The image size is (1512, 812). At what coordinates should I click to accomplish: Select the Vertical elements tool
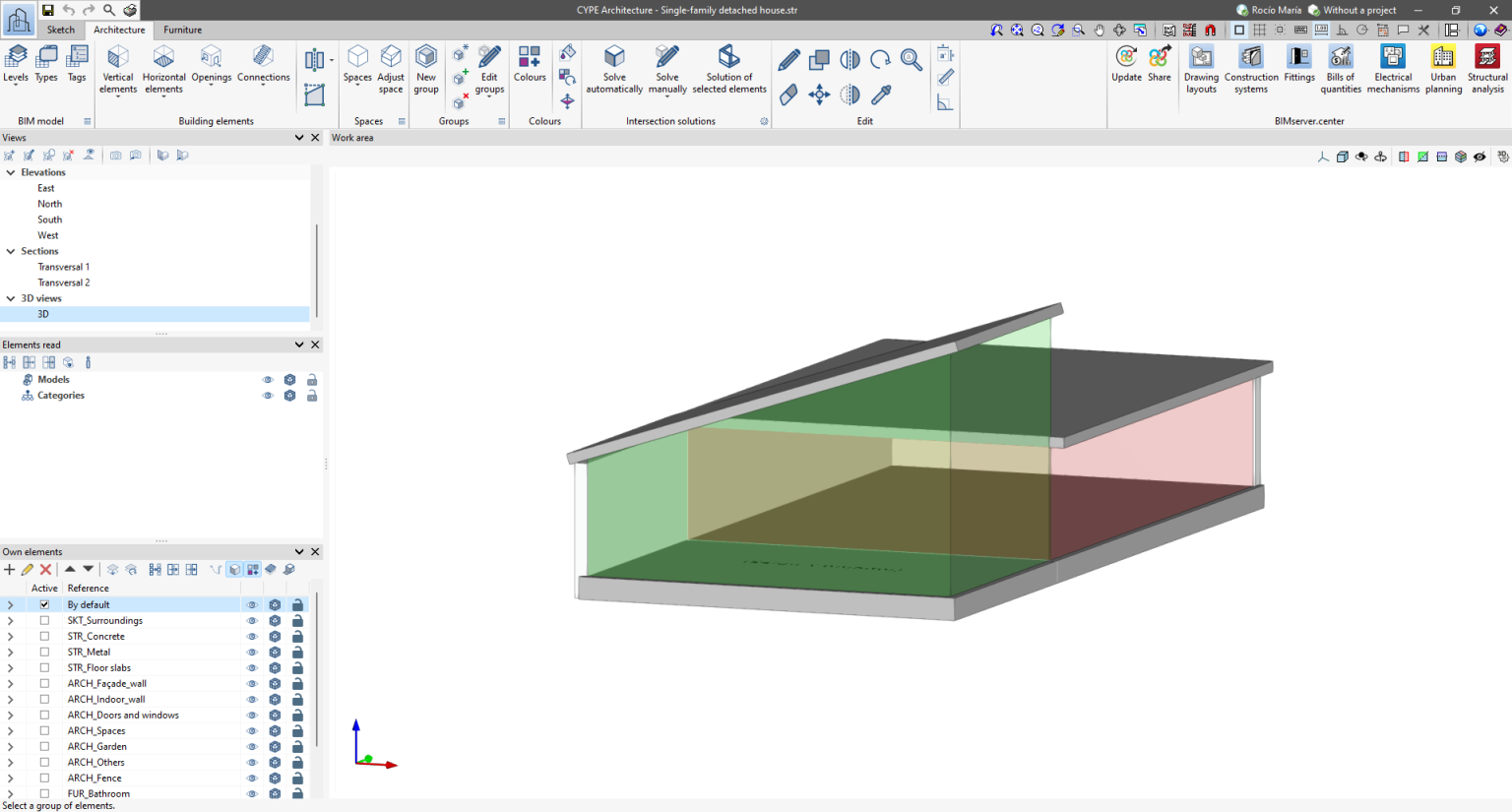117,67
